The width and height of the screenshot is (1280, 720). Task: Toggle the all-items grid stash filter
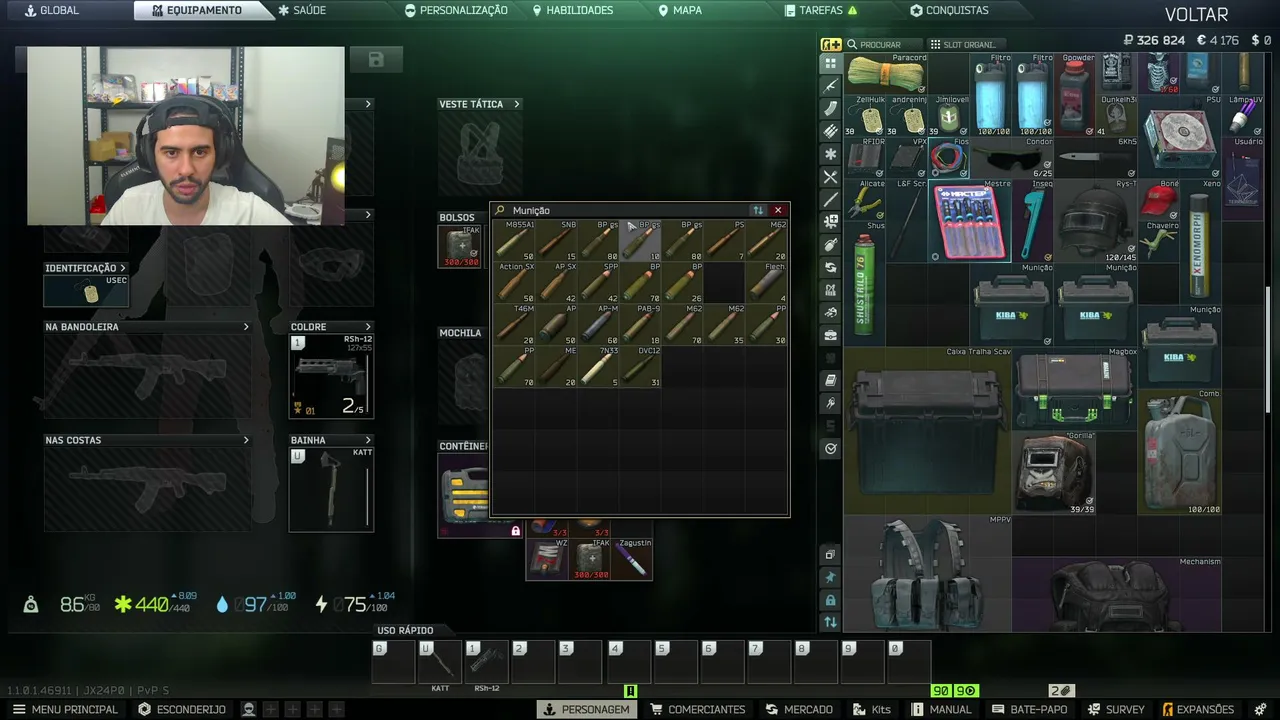(x=831, y=63)
